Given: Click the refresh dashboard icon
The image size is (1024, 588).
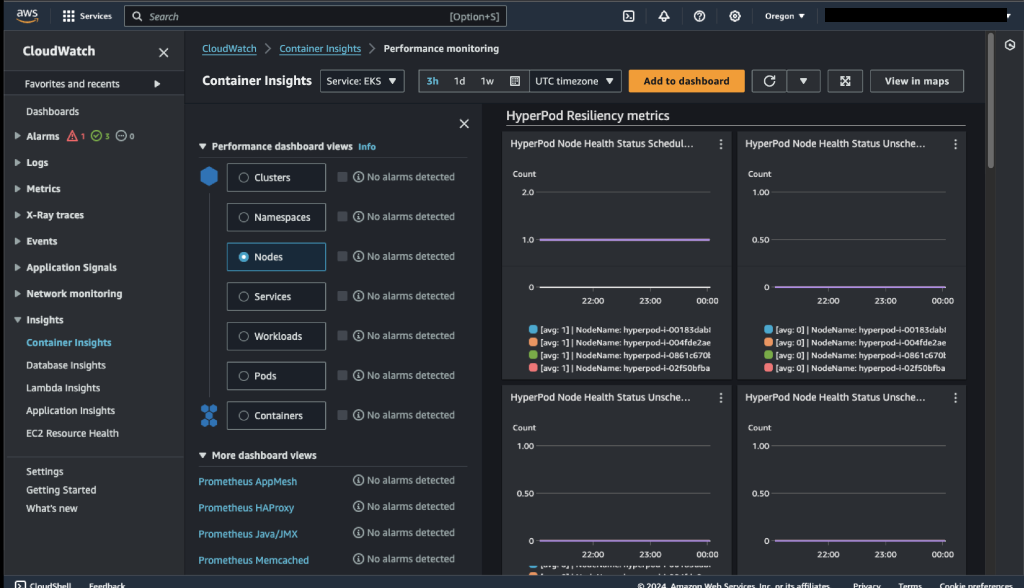Looking at the screenshot, I should click(769, 81).
